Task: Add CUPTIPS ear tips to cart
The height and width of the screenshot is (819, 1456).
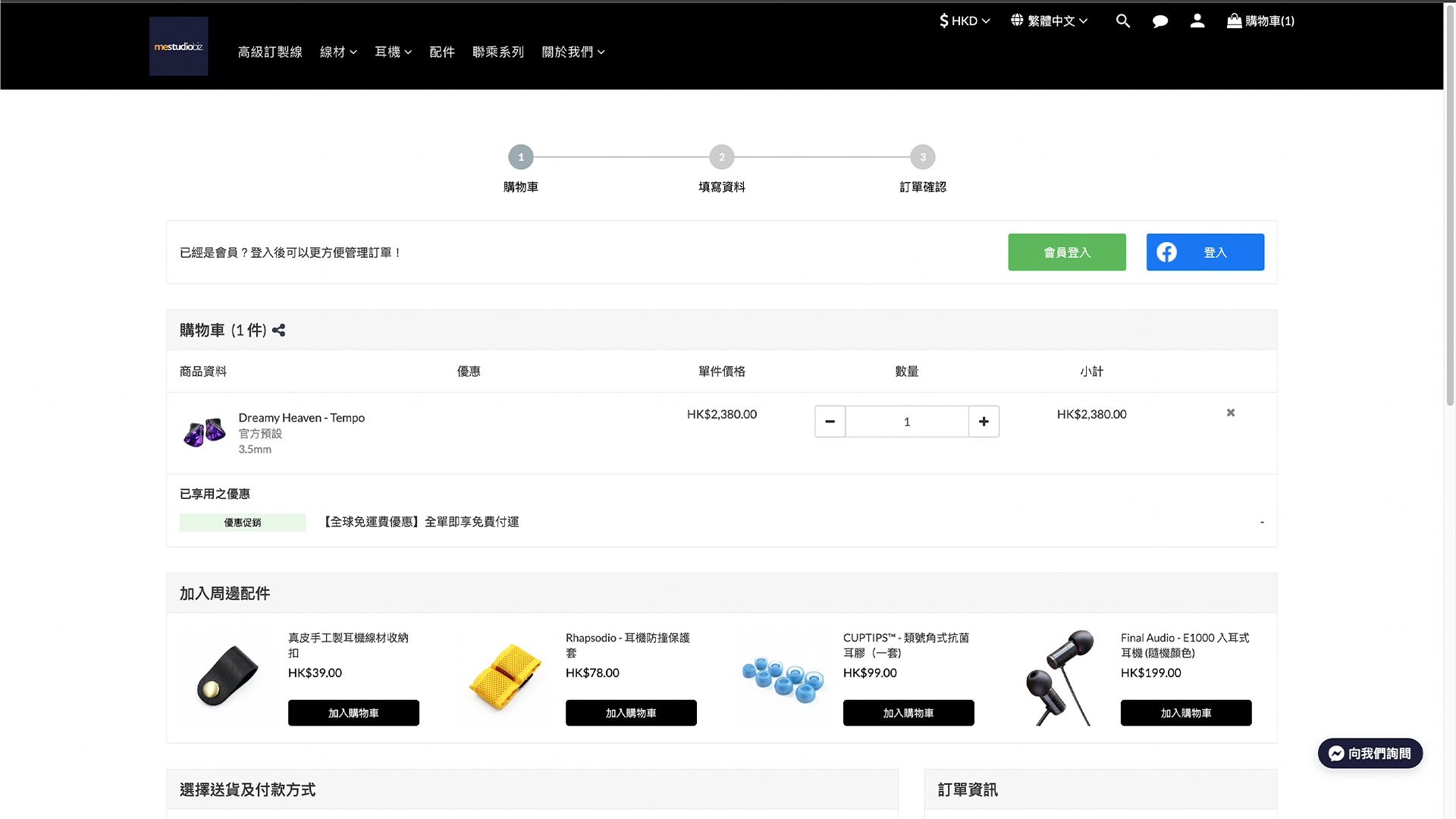Action: 908,713
